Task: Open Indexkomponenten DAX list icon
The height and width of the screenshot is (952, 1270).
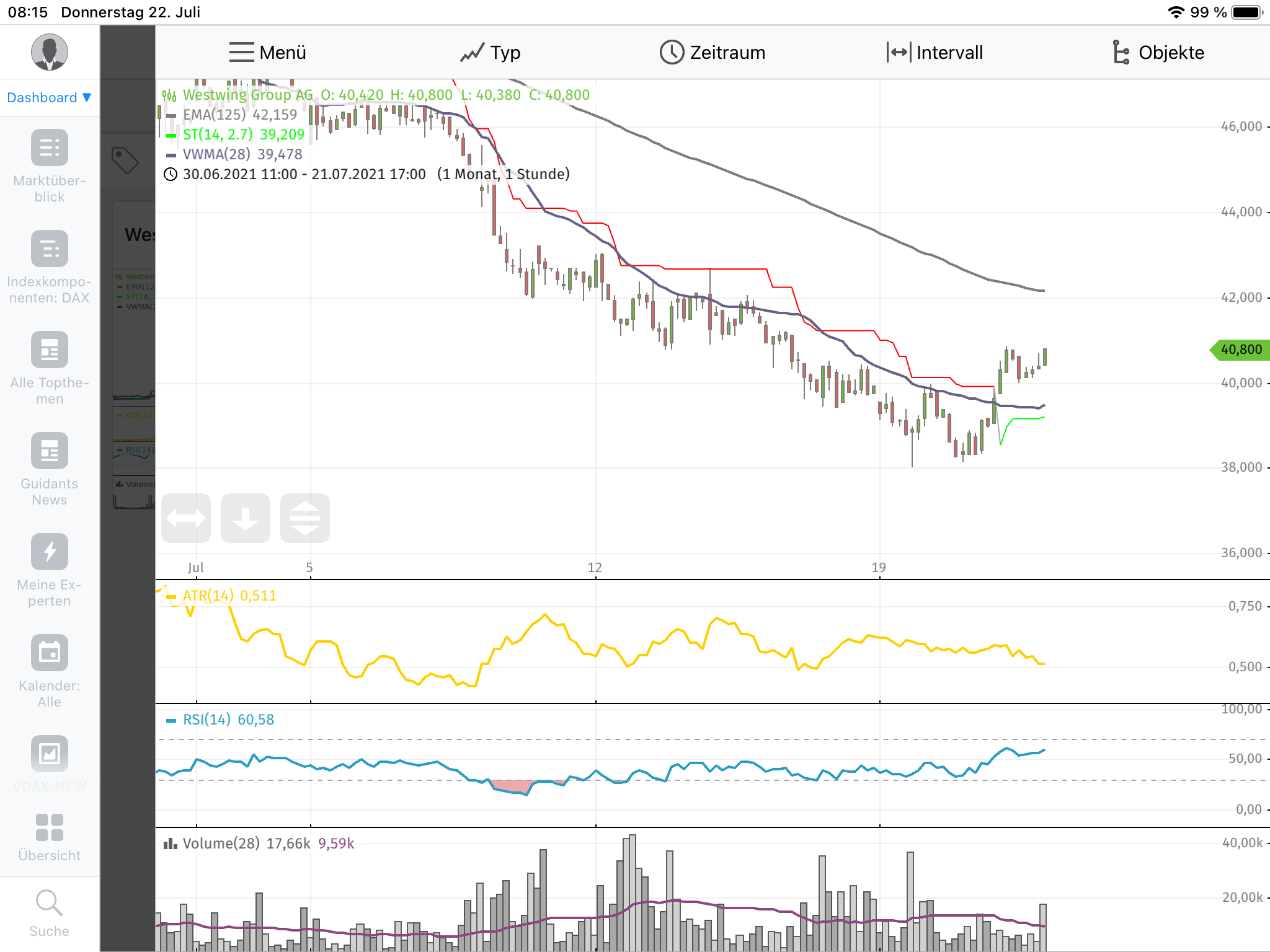Action: click(50, 249)
